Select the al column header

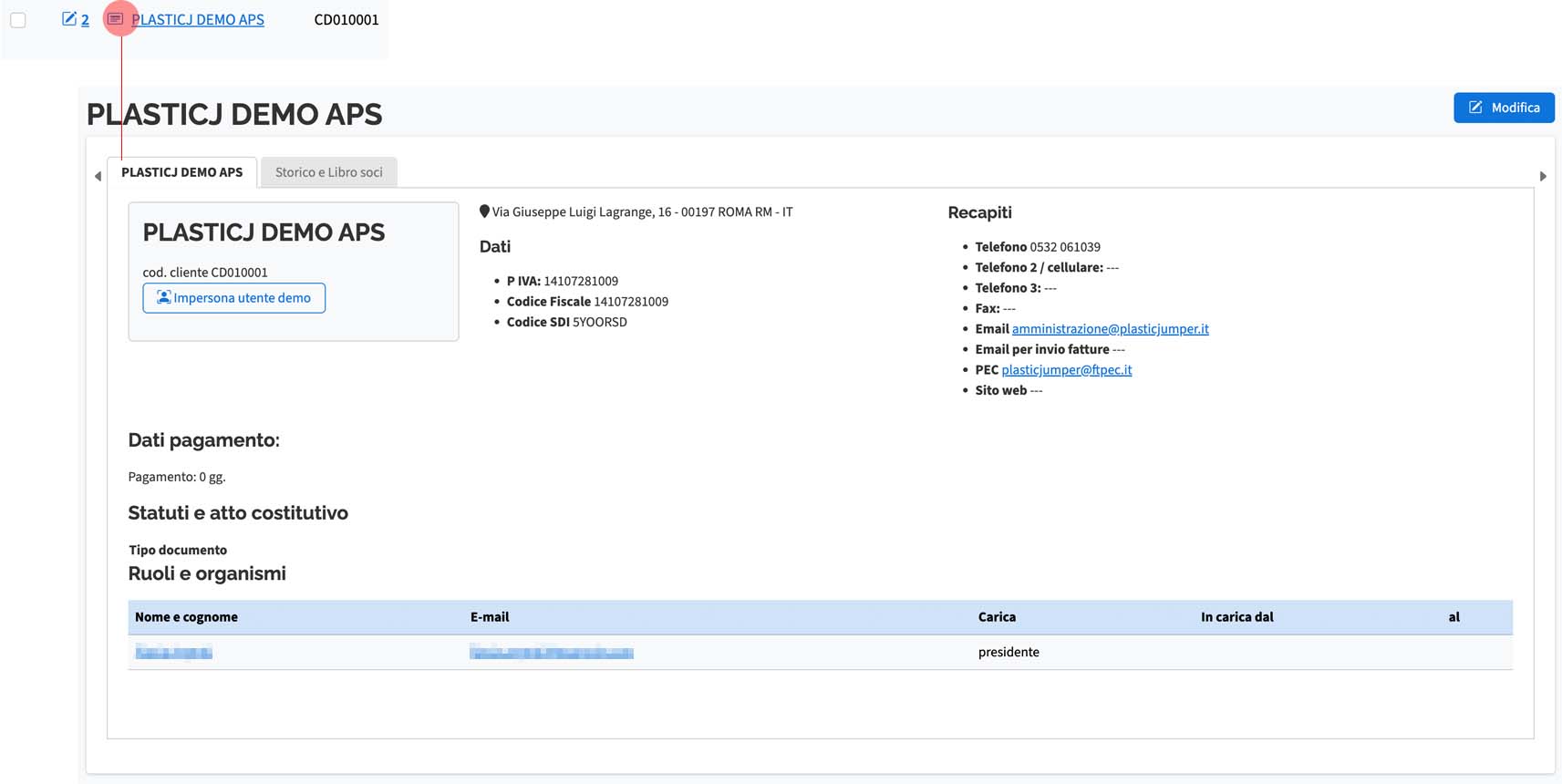click(1453, 617)
